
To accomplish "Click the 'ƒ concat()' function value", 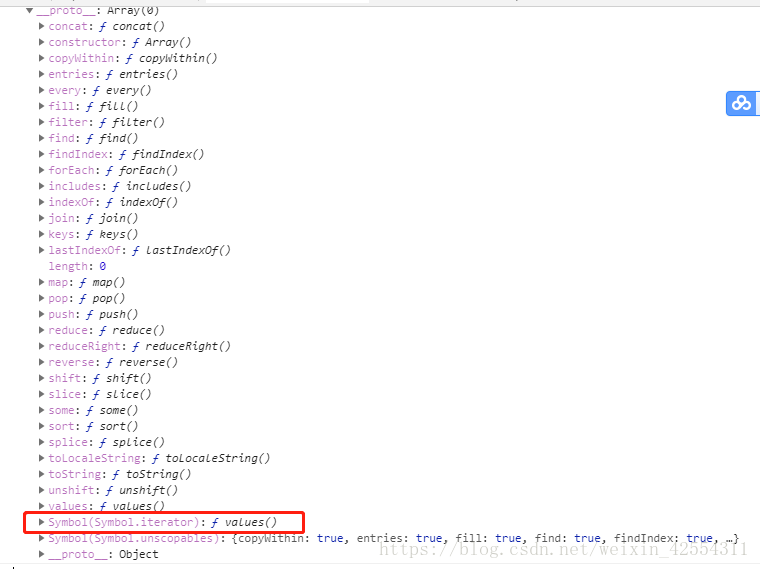I will 132,26.
